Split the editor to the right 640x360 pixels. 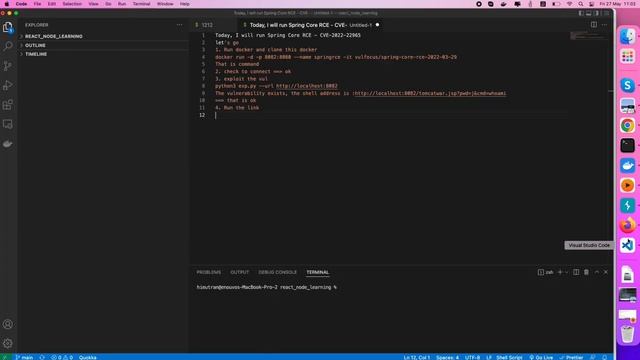coord(594,24)
